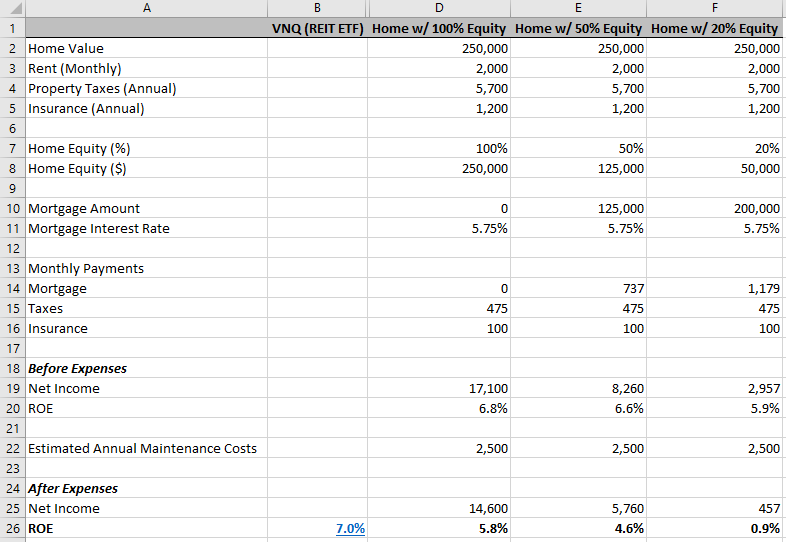This screenshot has height=542, width=786.
Task: Select the 737 mortgage payment cell
Action: 578,288
